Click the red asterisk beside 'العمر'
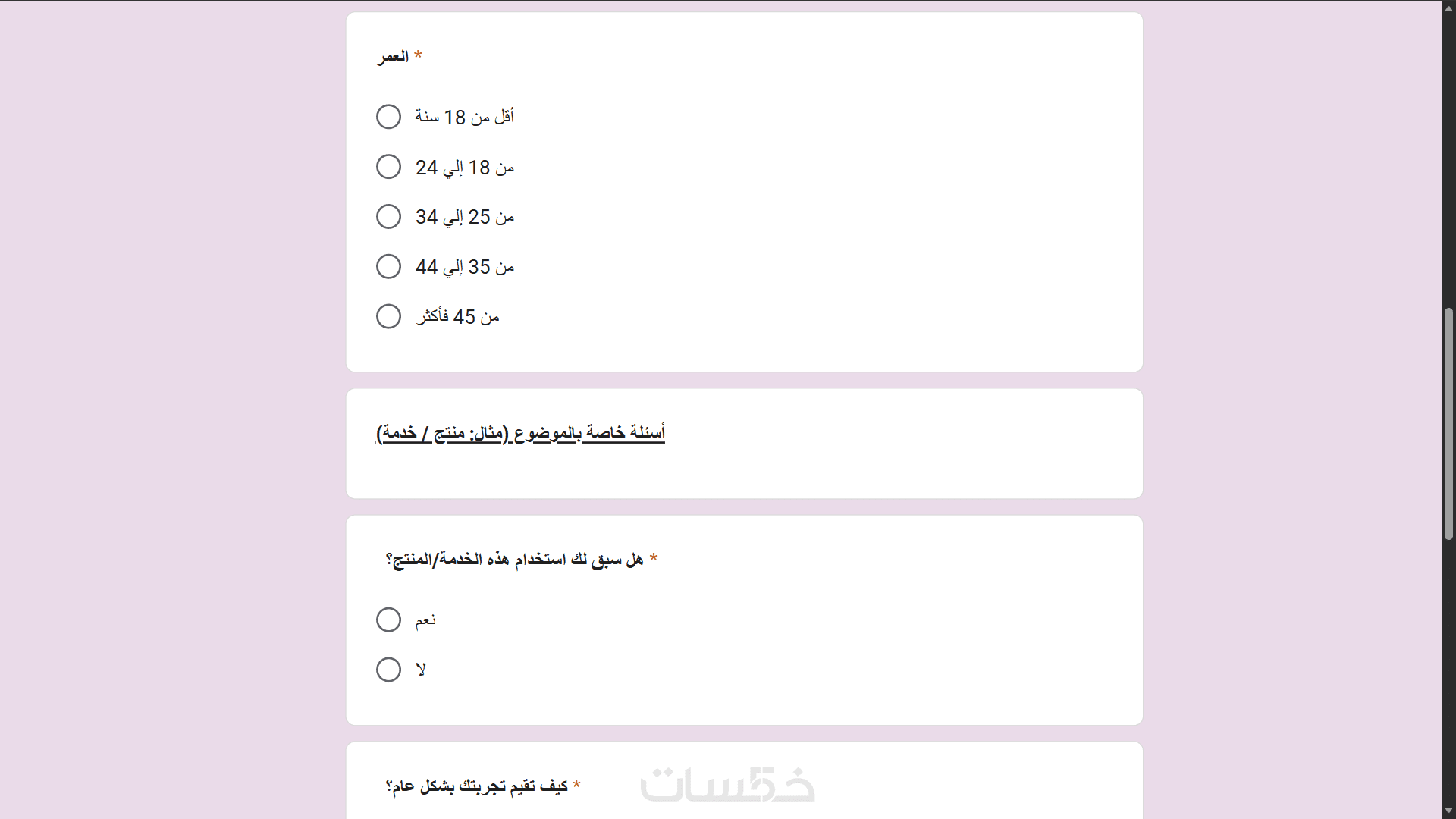This screenshot has width=1456, height=819. 418,55
